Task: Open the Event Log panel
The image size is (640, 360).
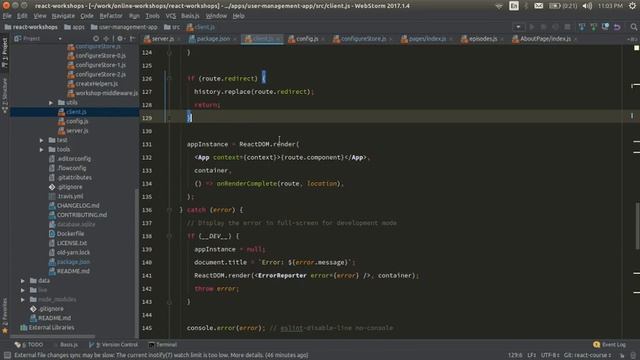Action: point(609,345)
